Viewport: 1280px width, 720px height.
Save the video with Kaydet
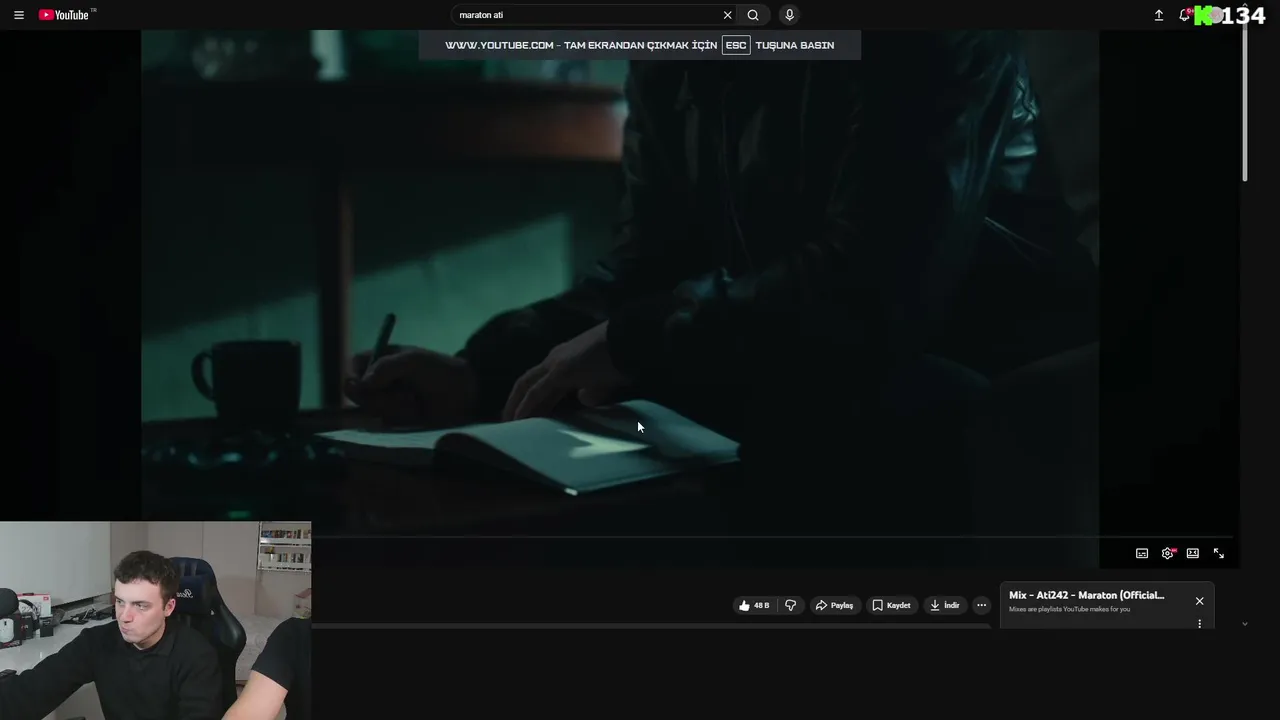click(891, 605)
